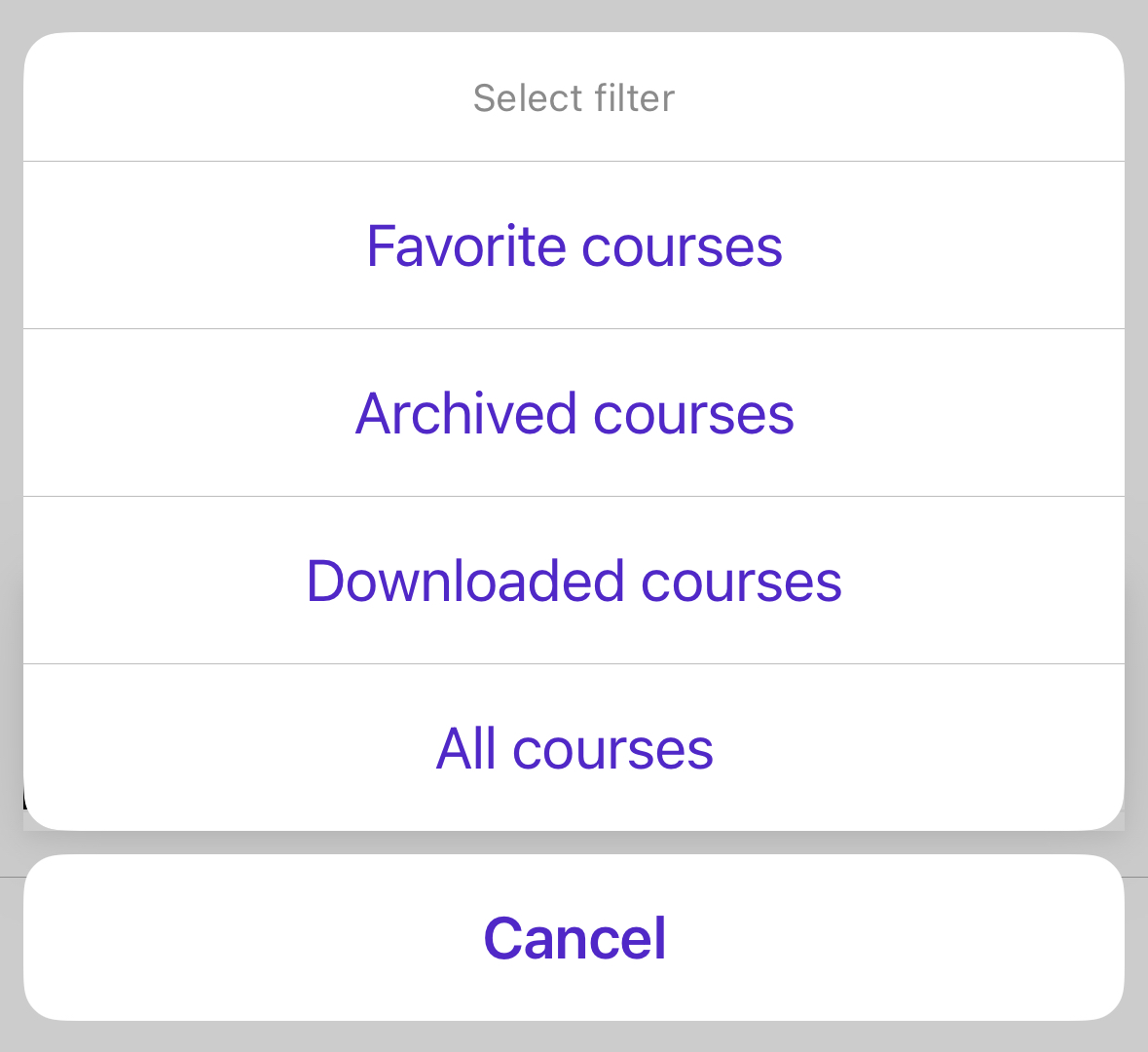The width and height of the screenshot is (1148, 1052).
Task: Reset the filter to All courses
Action: (574, 748)
